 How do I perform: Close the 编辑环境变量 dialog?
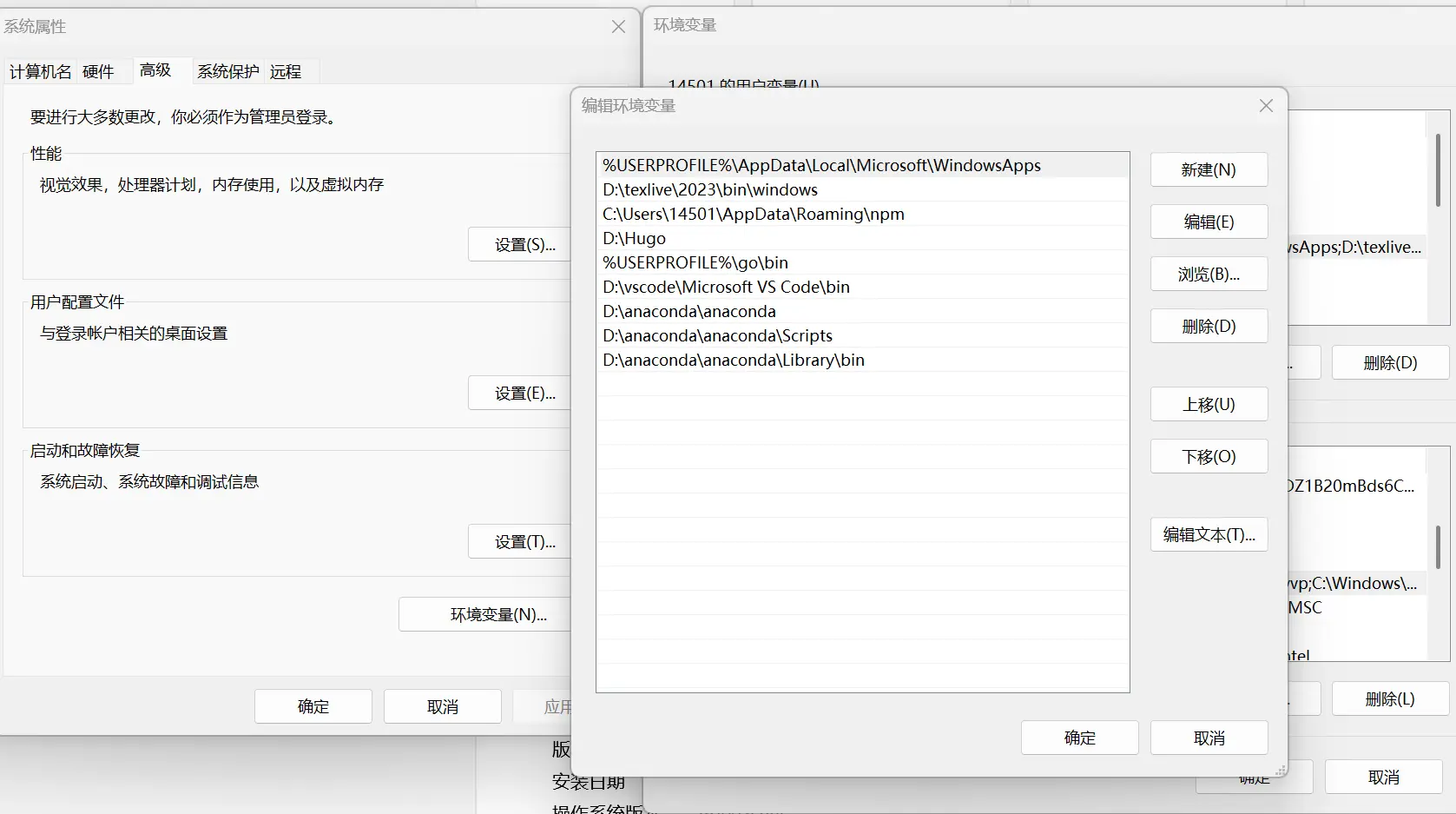coord(1266,106)
